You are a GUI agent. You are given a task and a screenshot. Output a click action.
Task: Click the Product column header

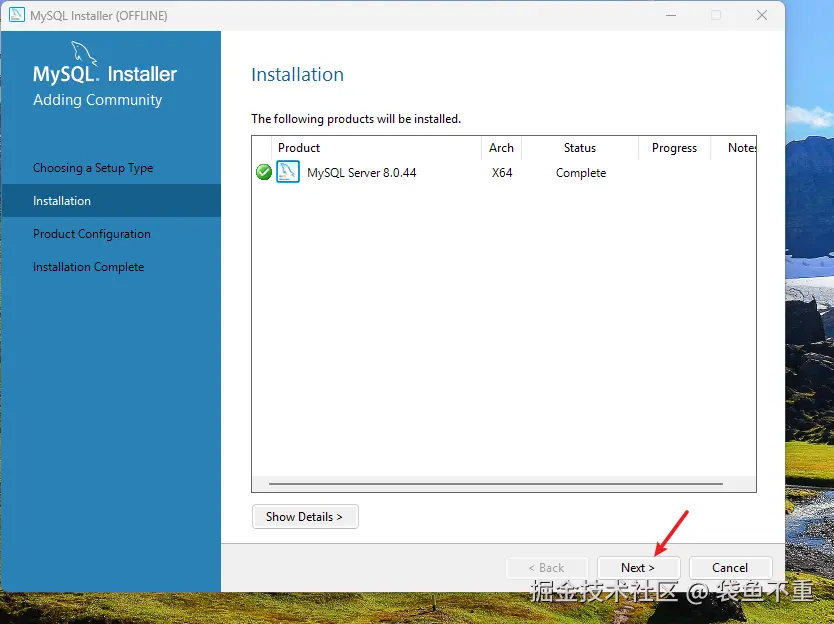pos(376,148)
